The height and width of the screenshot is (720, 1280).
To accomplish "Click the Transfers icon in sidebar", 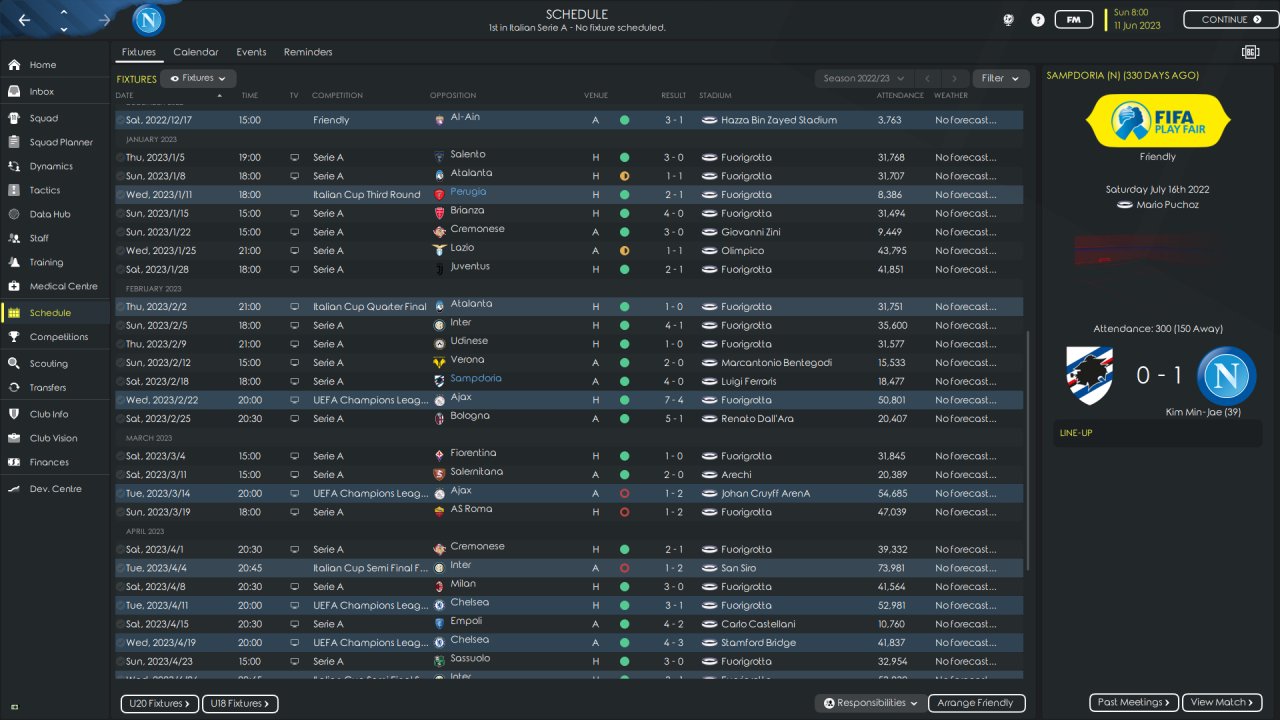I will [x=14, y=388].
